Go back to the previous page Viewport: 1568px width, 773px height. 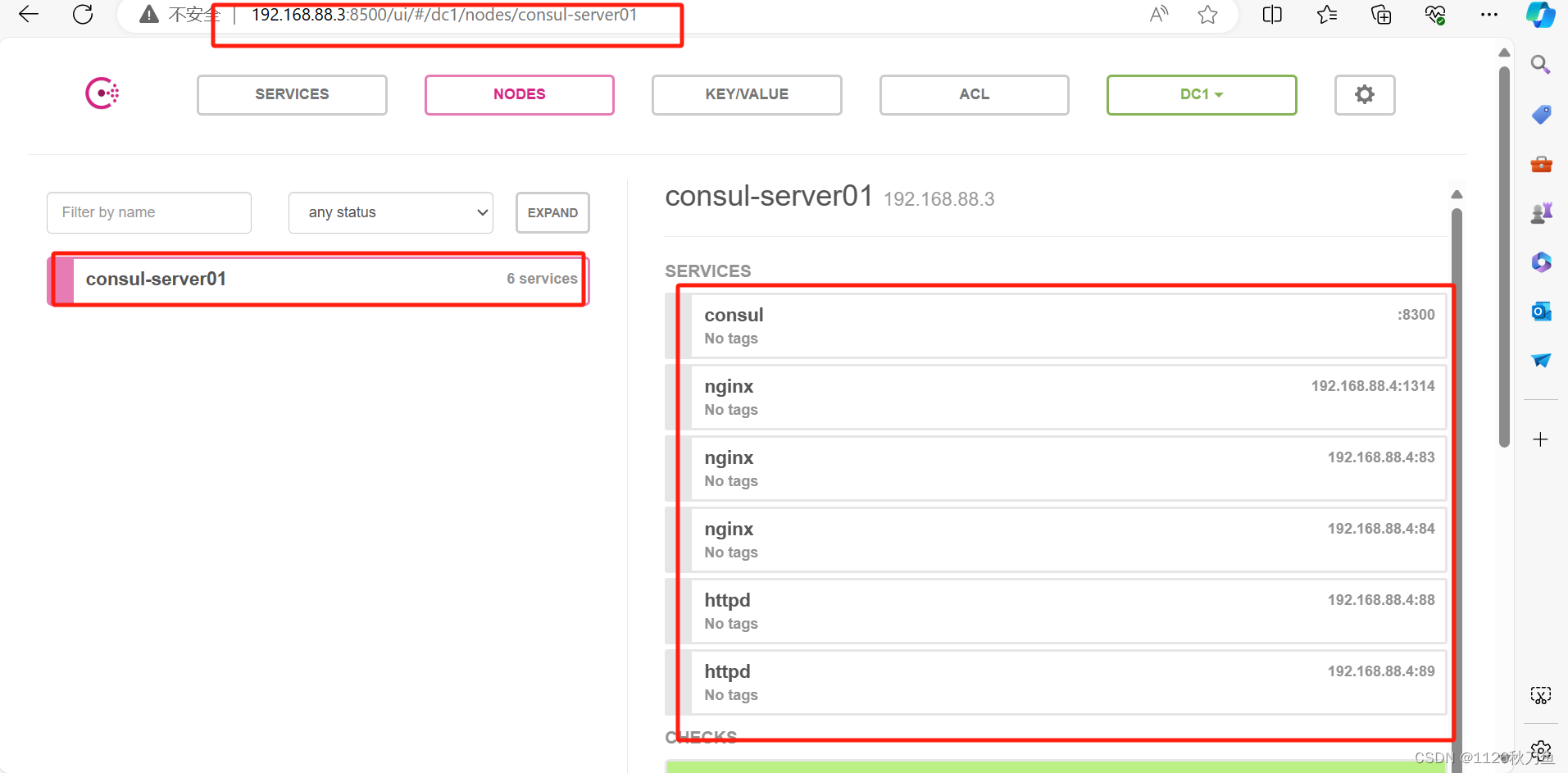(29, 14)
